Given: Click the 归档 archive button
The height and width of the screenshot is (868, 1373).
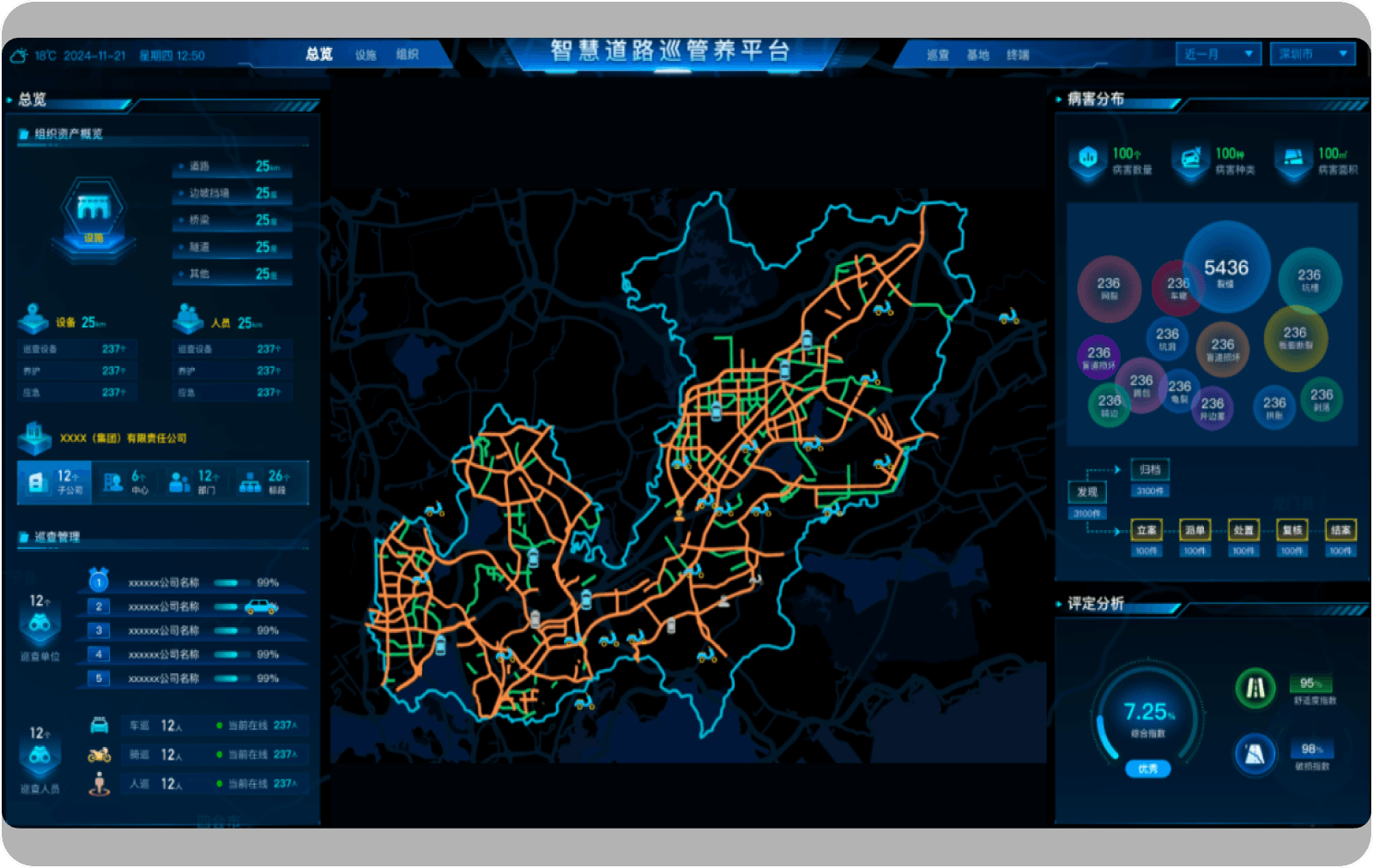Looking at the screenshot, I should (1150, 470).
